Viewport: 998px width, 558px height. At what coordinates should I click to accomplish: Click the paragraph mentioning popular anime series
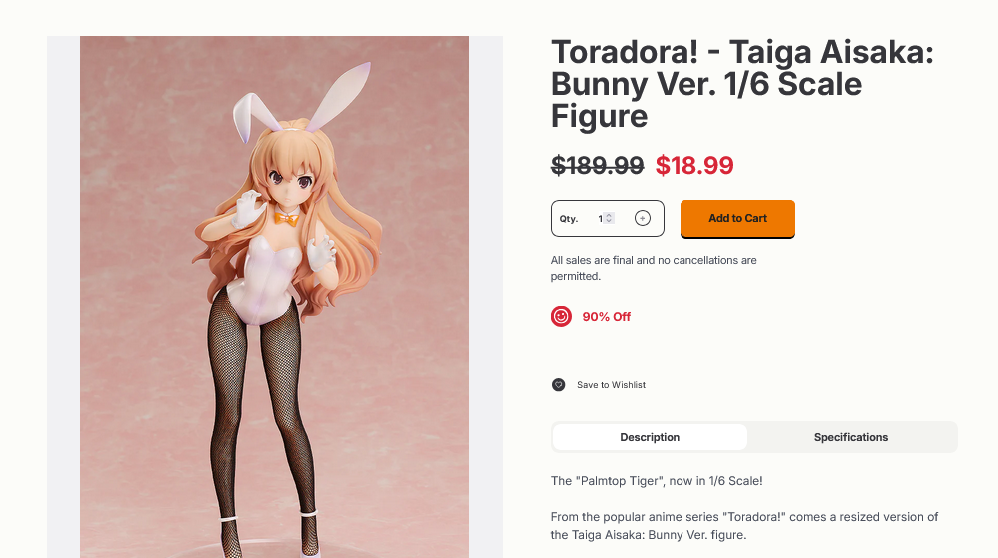(744, 526)
